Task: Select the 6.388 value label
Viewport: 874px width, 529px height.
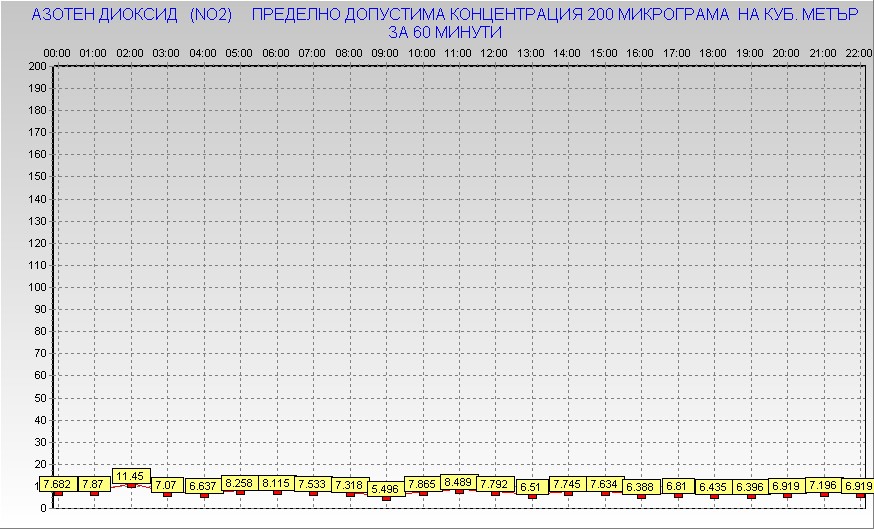Action: 640,487
